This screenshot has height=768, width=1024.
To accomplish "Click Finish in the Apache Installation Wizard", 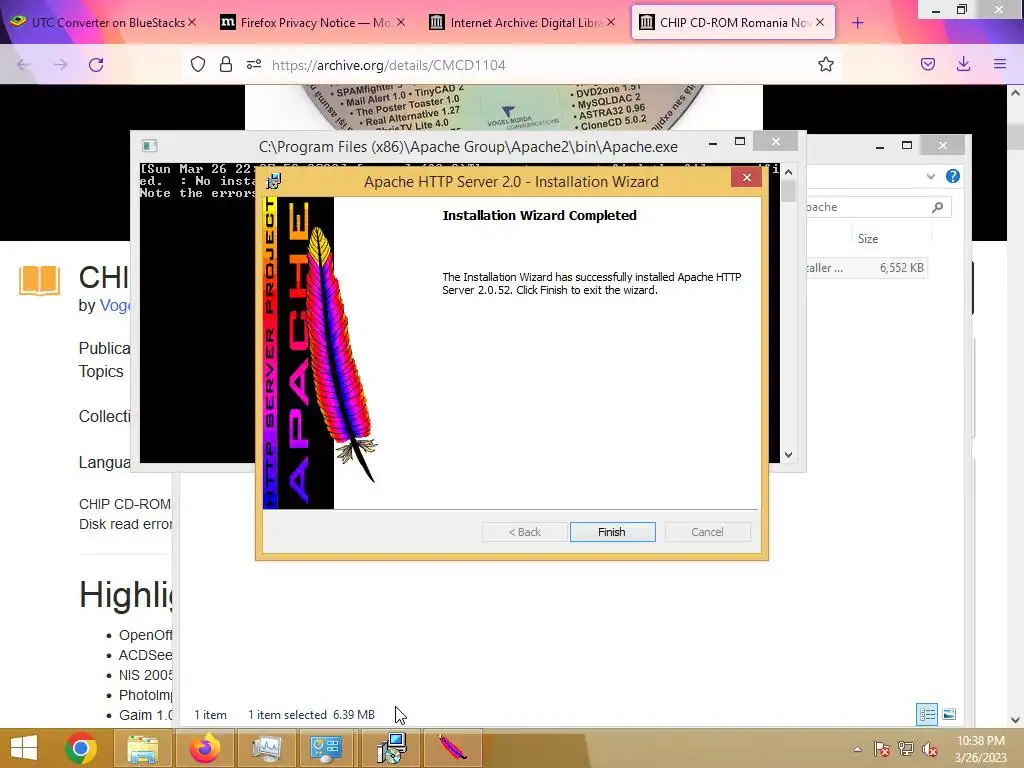I will [x=612, y=532].
